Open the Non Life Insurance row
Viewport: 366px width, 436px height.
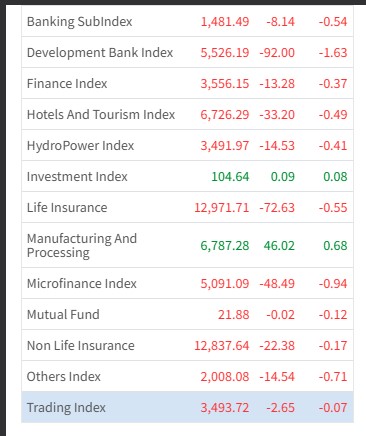click(187, 345)
